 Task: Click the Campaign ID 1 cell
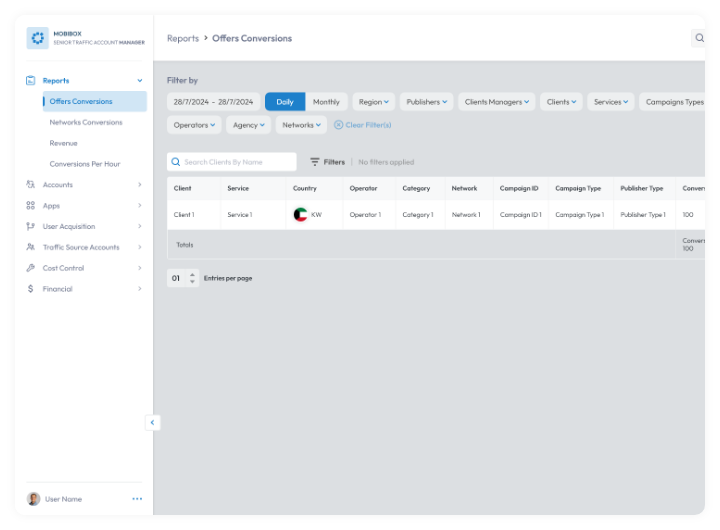[521, 214]
